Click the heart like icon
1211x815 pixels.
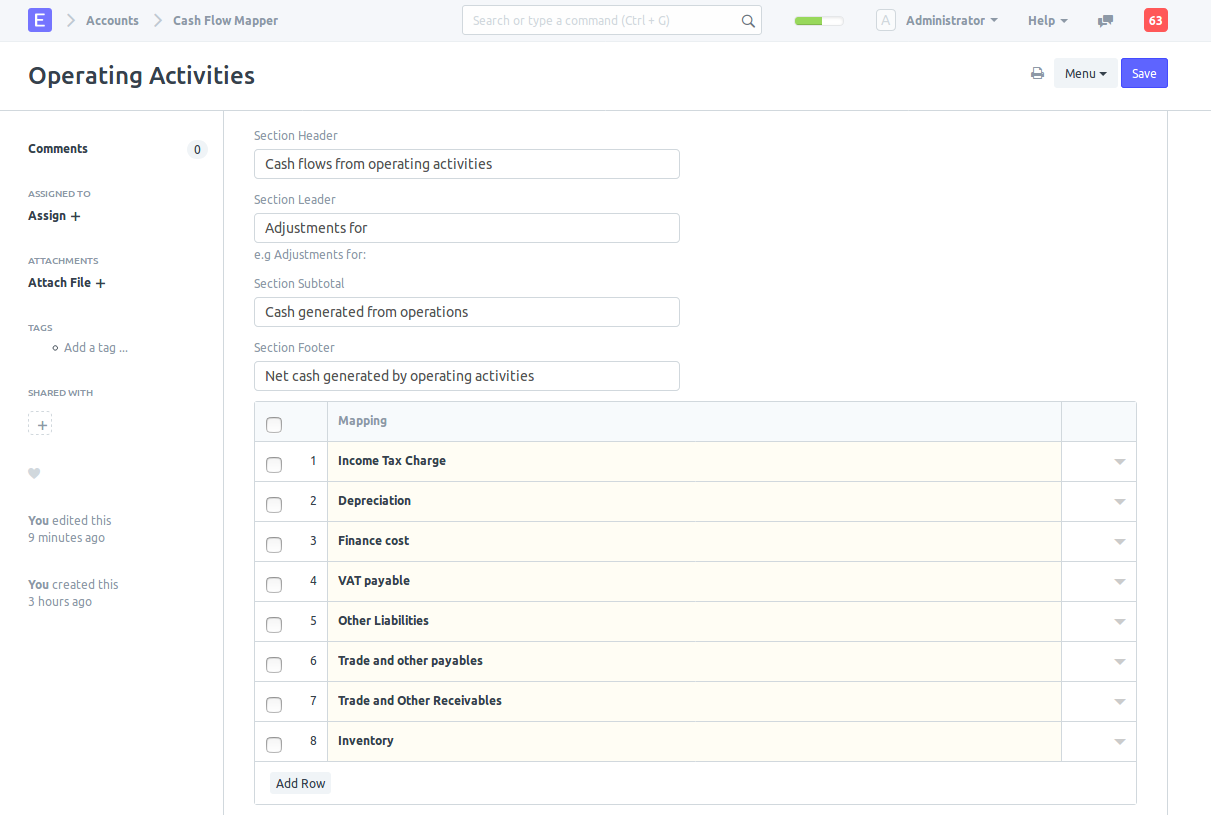click(x=34, y=474)
